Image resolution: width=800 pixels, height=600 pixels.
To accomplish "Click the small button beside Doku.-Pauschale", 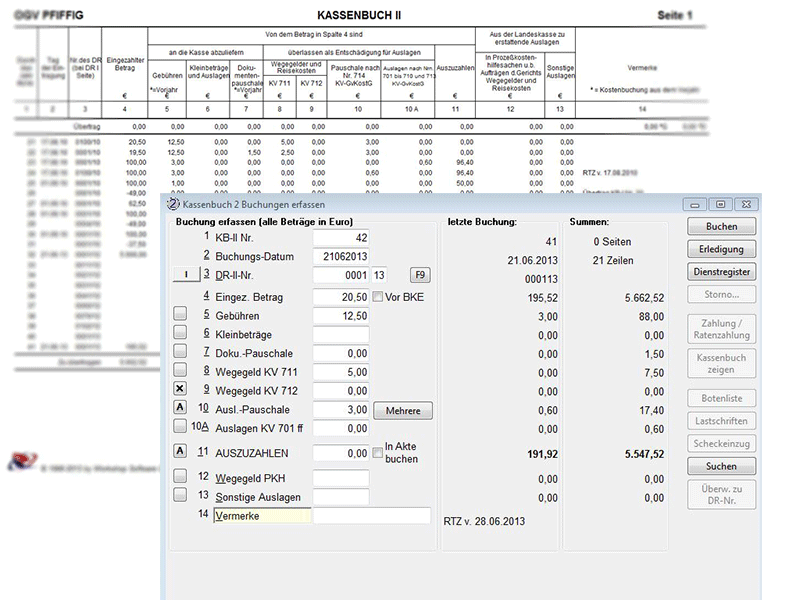I will pyautogui.click(x=181, y=351).
